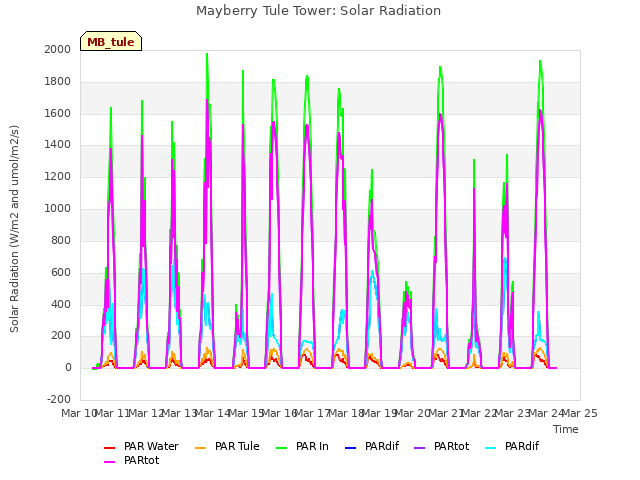Click the -200 y-axis tick label

59,399
